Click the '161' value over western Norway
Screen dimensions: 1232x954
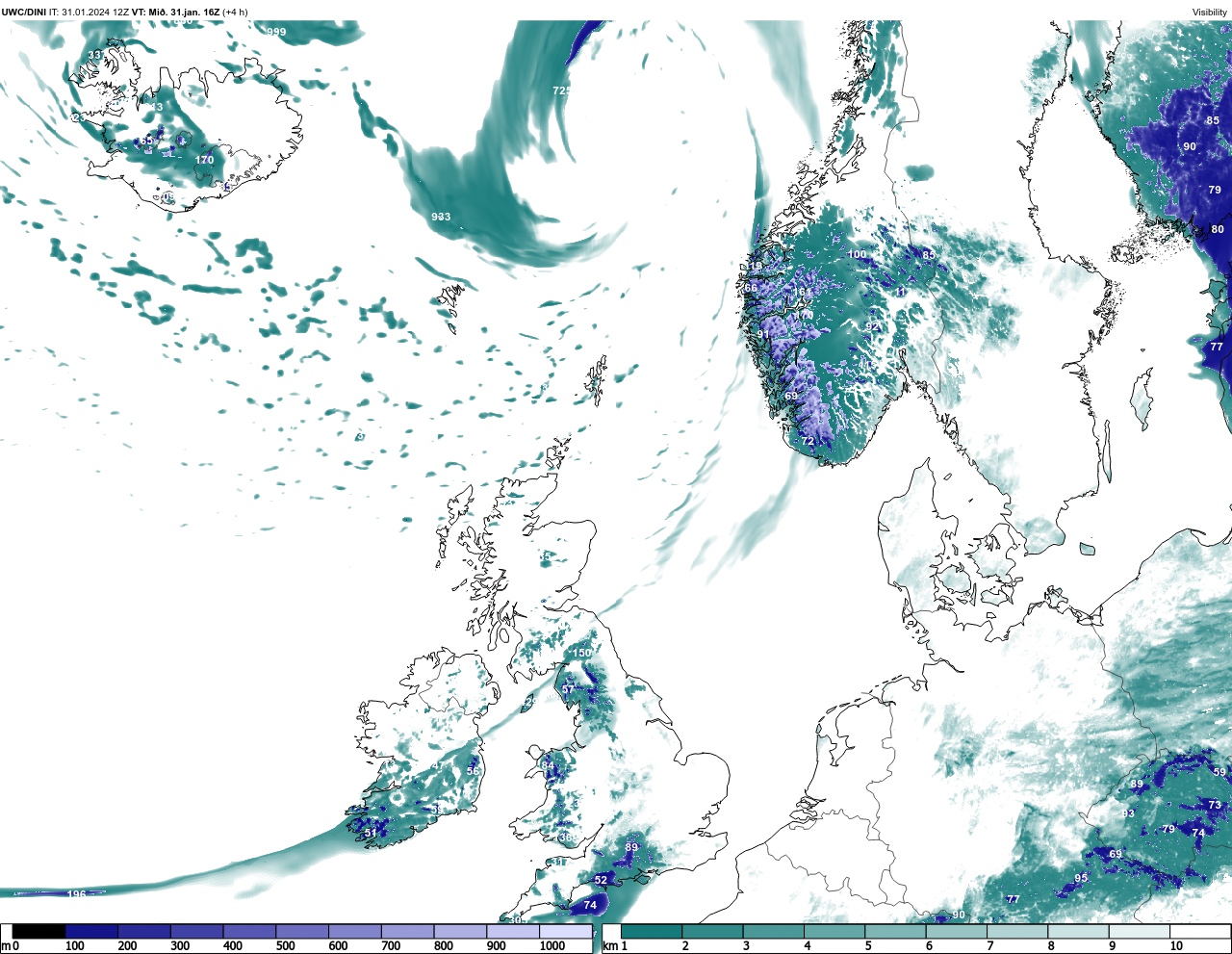[802, 293]
